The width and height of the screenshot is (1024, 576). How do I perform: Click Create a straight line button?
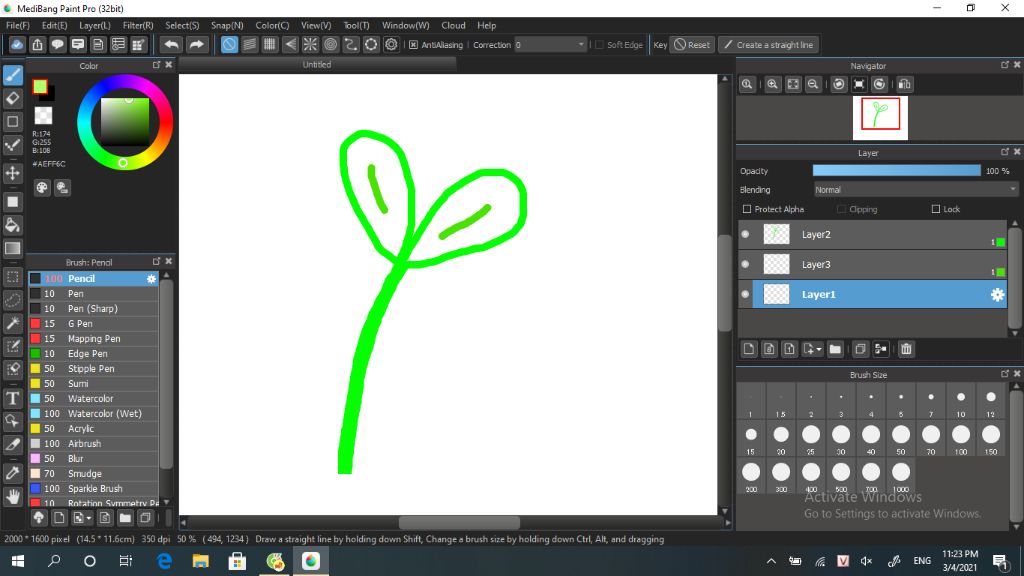769,44
